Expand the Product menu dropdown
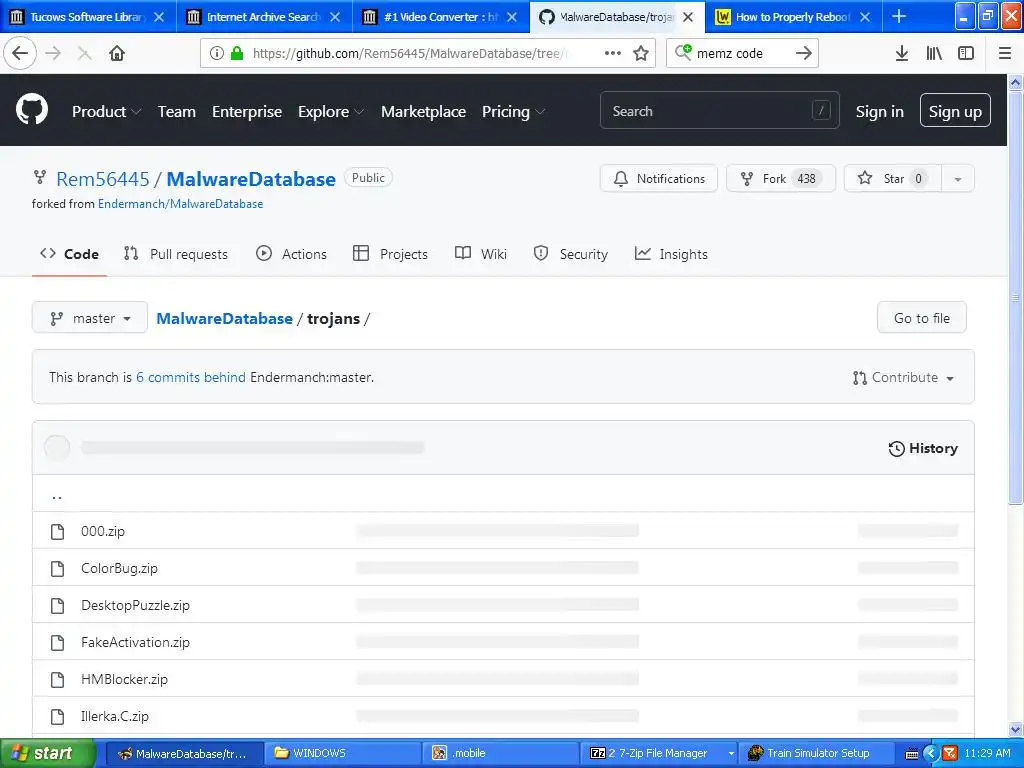Screen dimensions: 1024x768 [106, 112]
